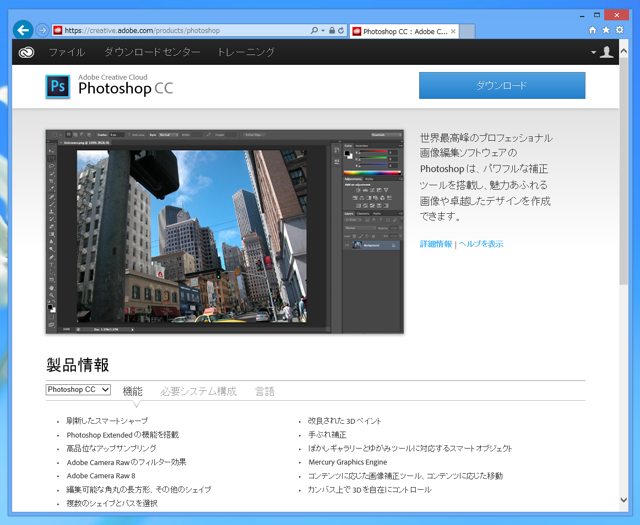Screen dimensions: 640x525
Task: Click the Photoshop Ps product icon
Action: click(58, 87)
